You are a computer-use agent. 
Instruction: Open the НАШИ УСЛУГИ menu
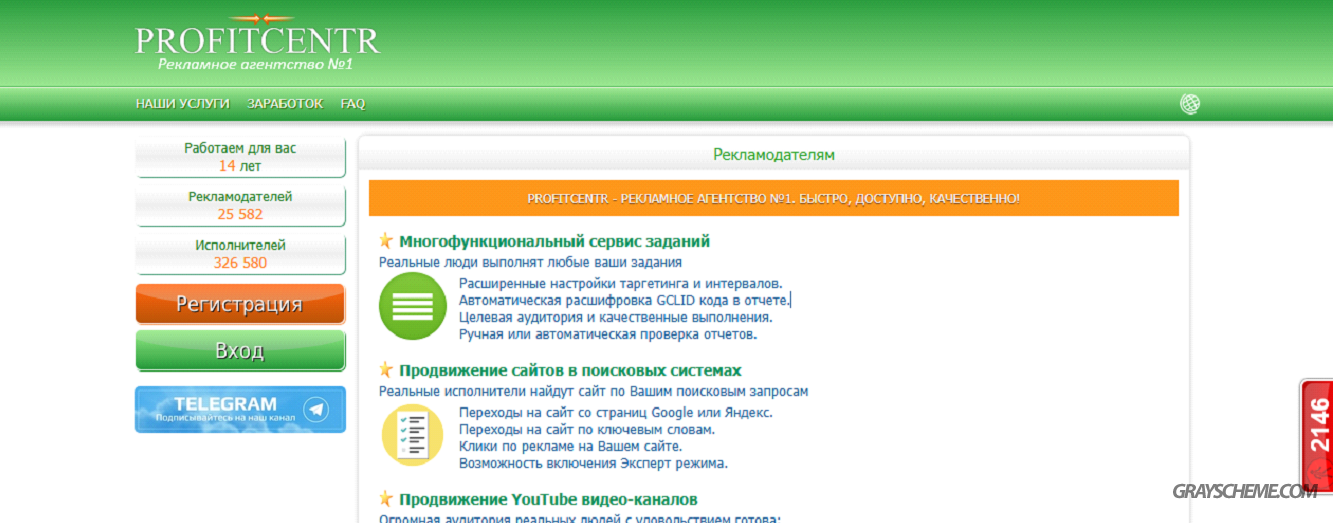183,103
